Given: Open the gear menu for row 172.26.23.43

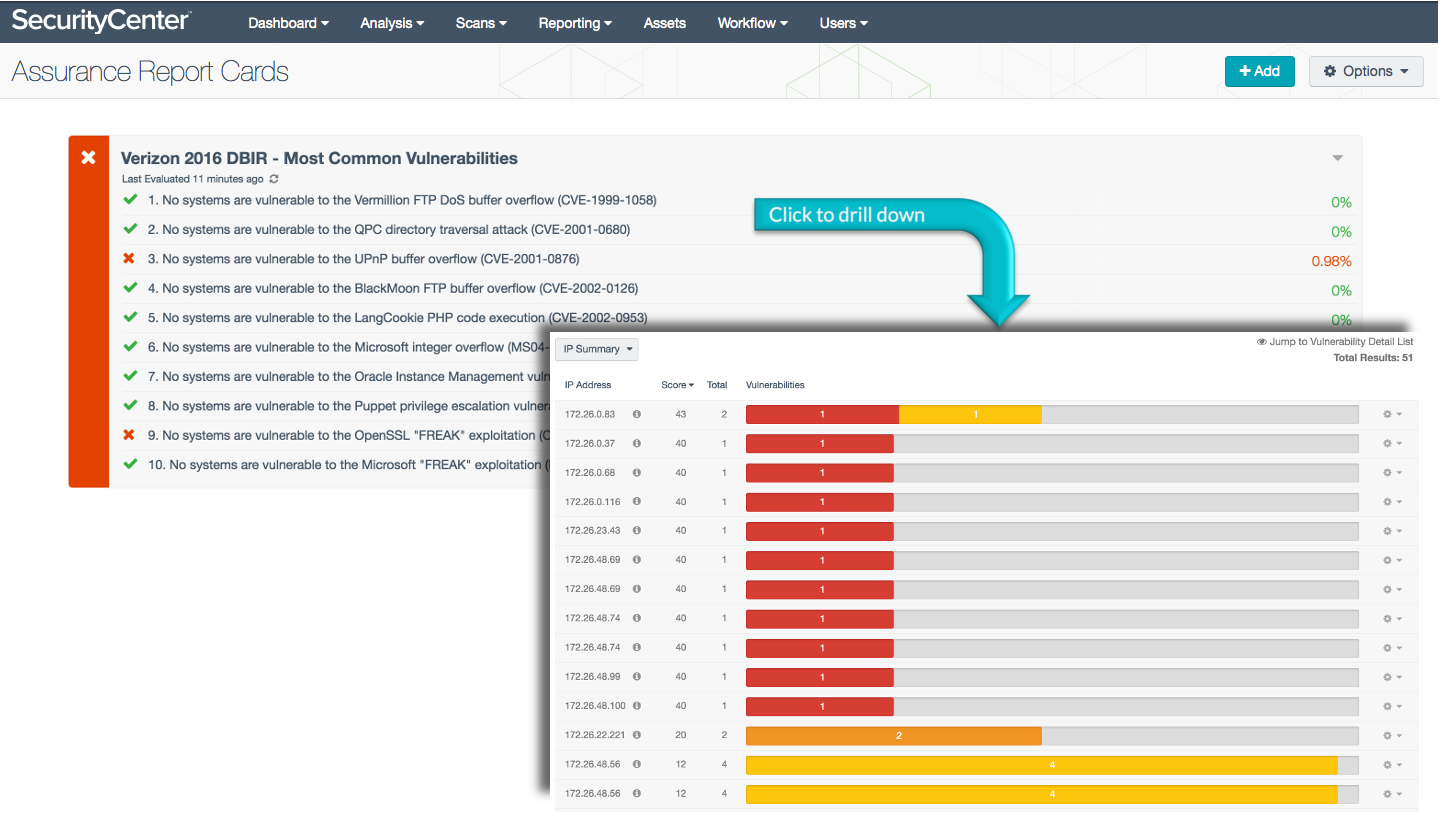Looking at the screenshot, I should click(1392, 531).
